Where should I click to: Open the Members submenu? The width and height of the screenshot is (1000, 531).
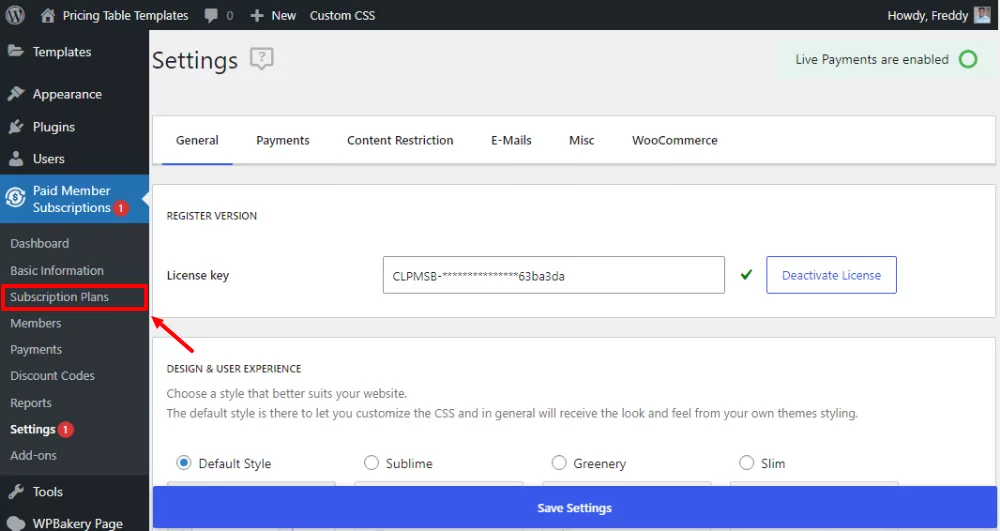tap(36, 323)
